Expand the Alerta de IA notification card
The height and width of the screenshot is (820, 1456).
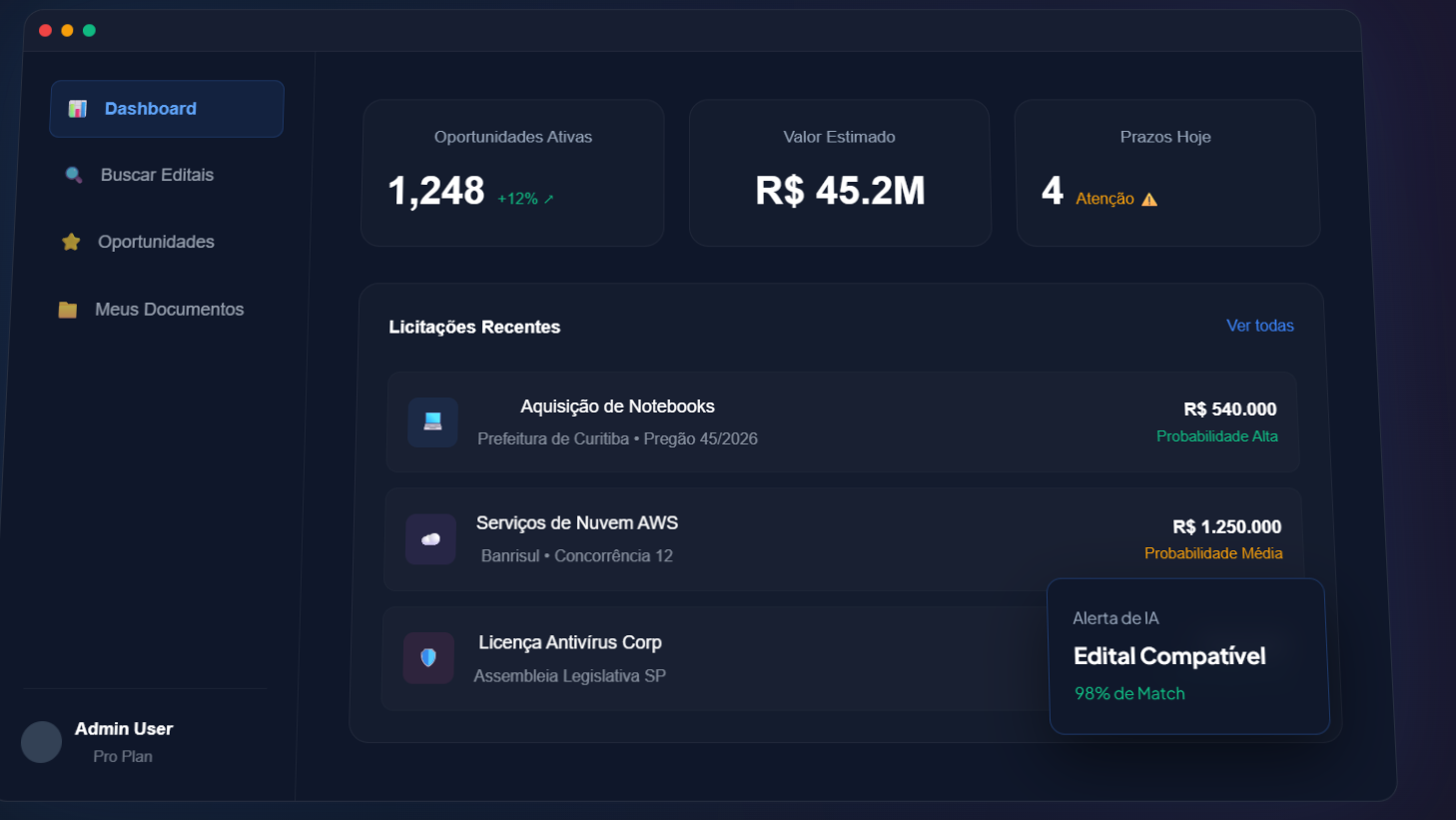coord(1115,618)
